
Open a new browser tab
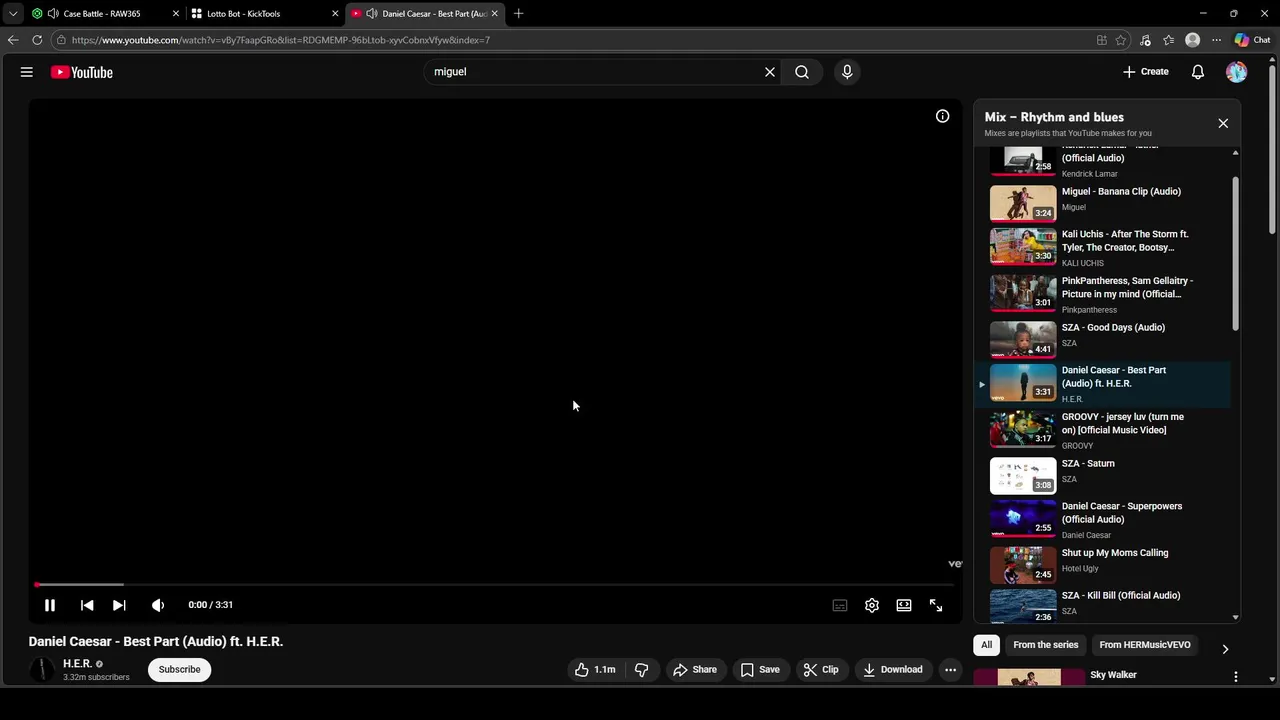[x=518, y=14]
